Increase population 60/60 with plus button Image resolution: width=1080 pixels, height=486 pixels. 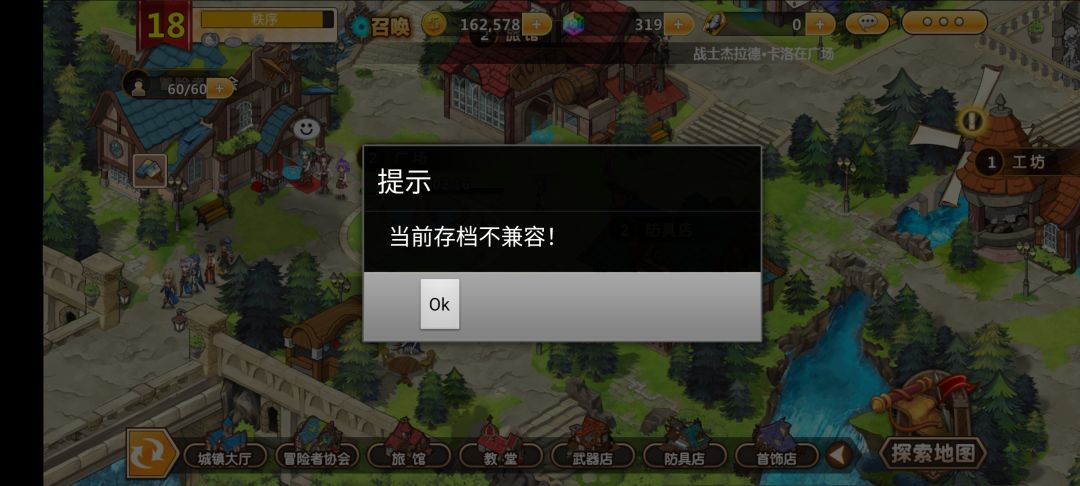220,88
